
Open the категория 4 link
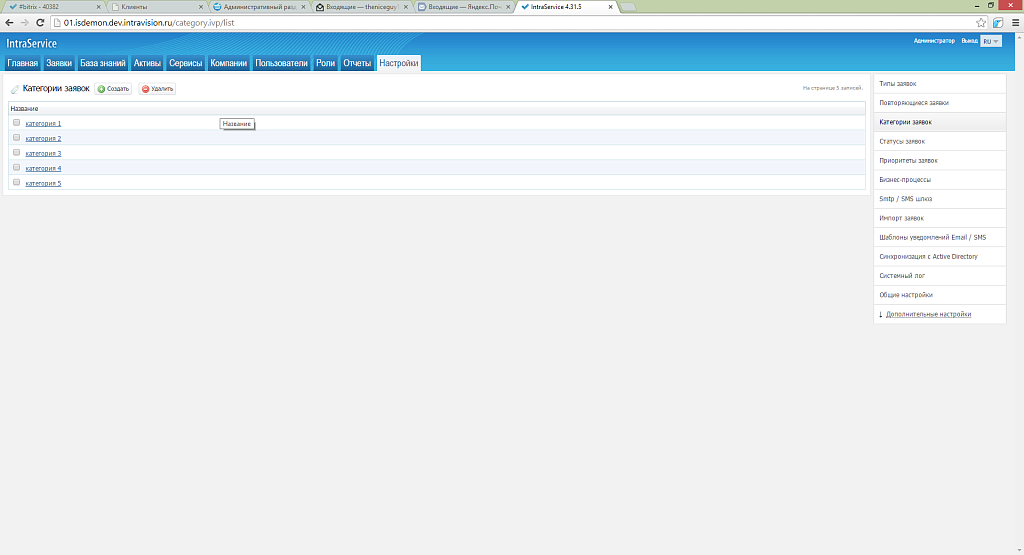pos(43,168)
